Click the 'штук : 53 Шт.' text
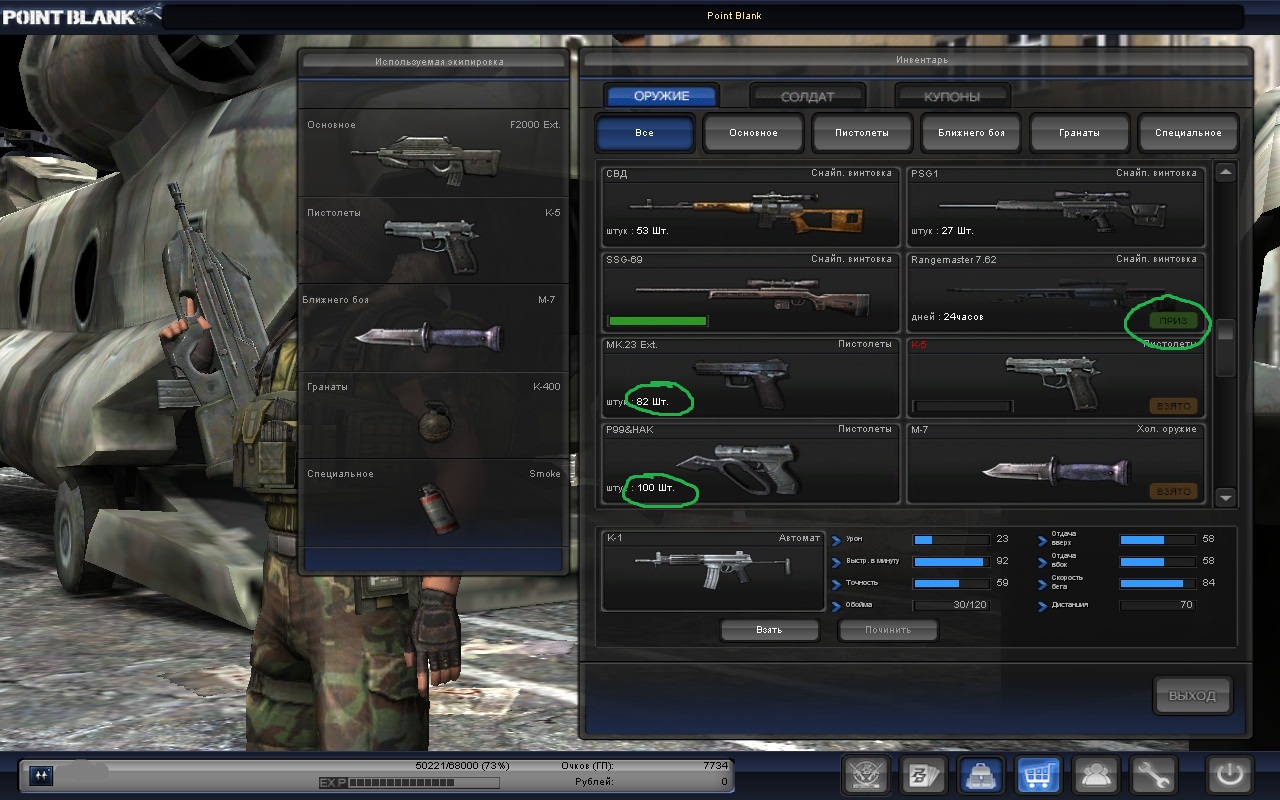This screenshot has width=1280, height=800. point(637,231)
